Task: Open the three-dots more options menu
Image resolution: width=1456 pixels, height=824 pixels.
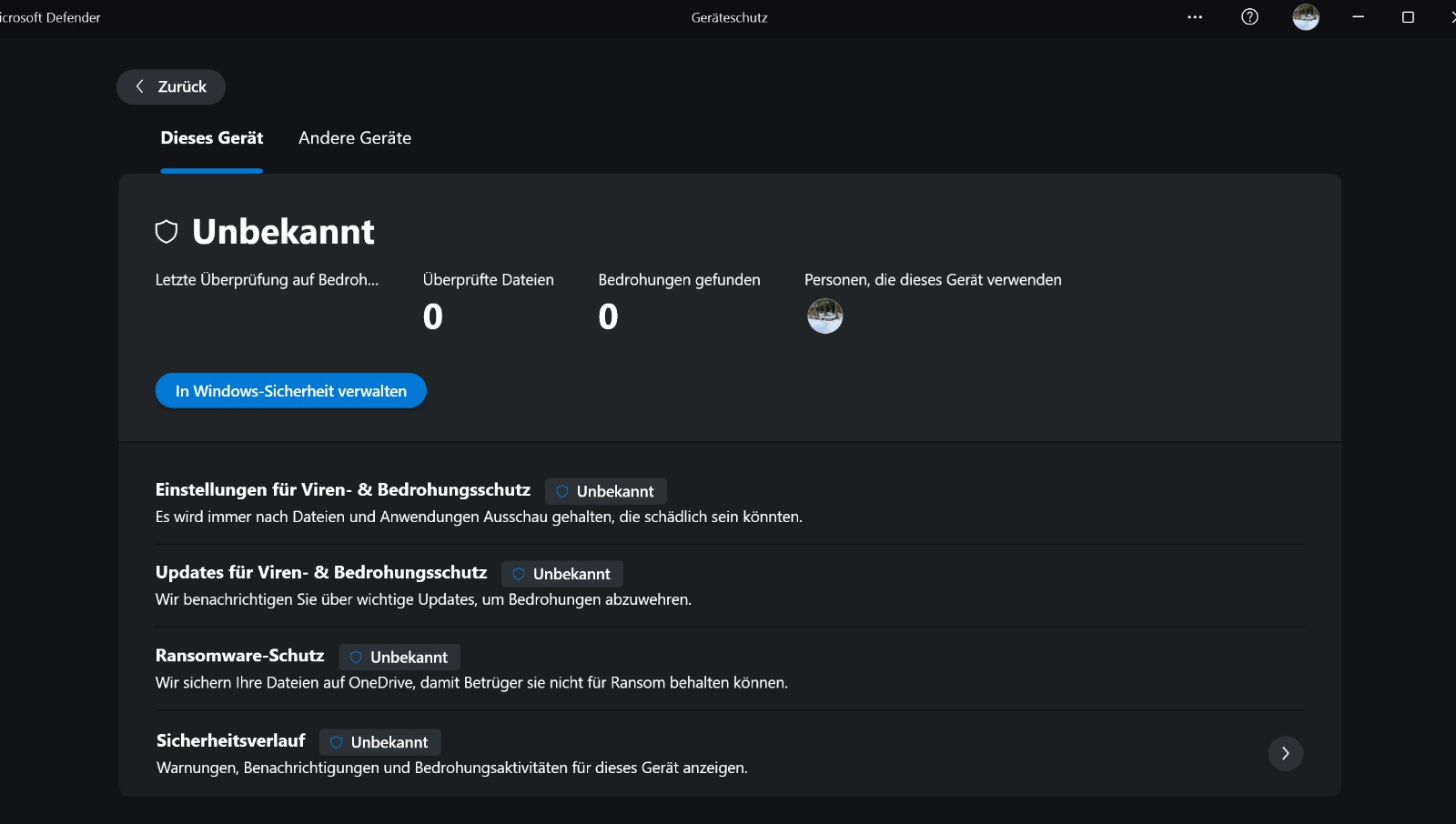Action: point(1195,17)
